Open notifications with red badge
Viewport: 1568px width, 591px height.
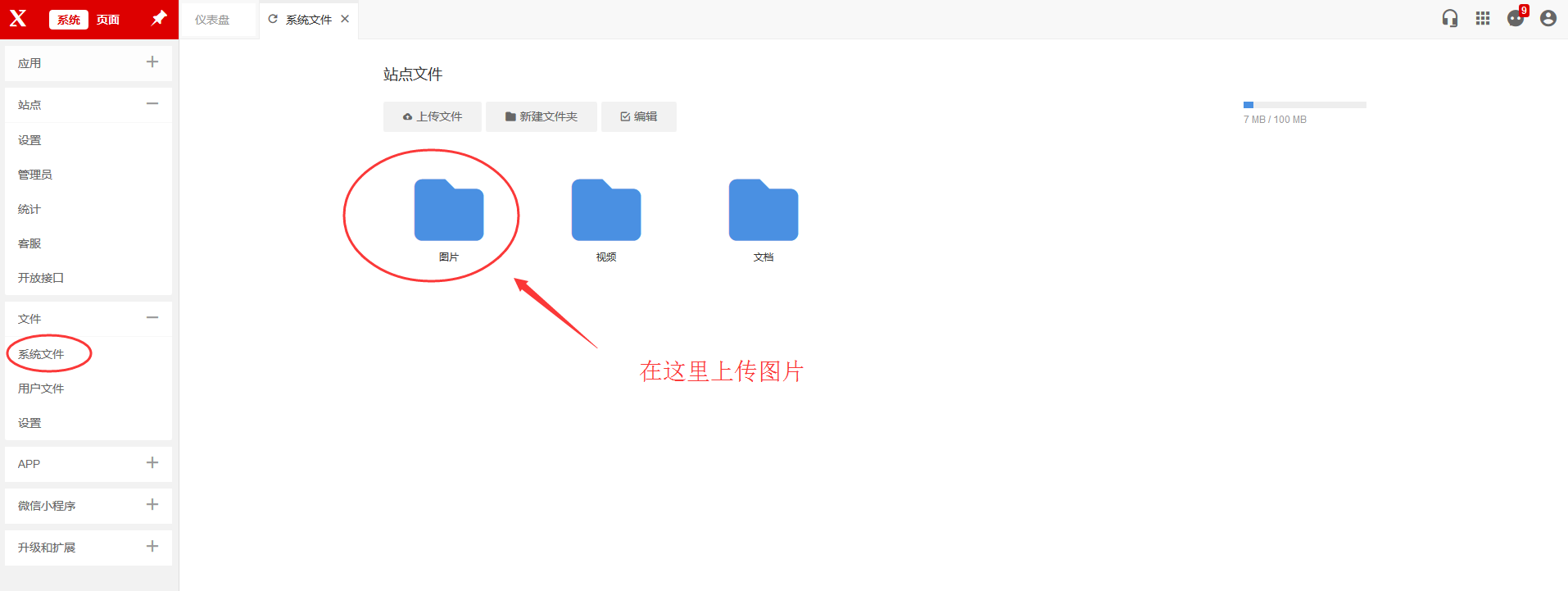pos(1516,19)
